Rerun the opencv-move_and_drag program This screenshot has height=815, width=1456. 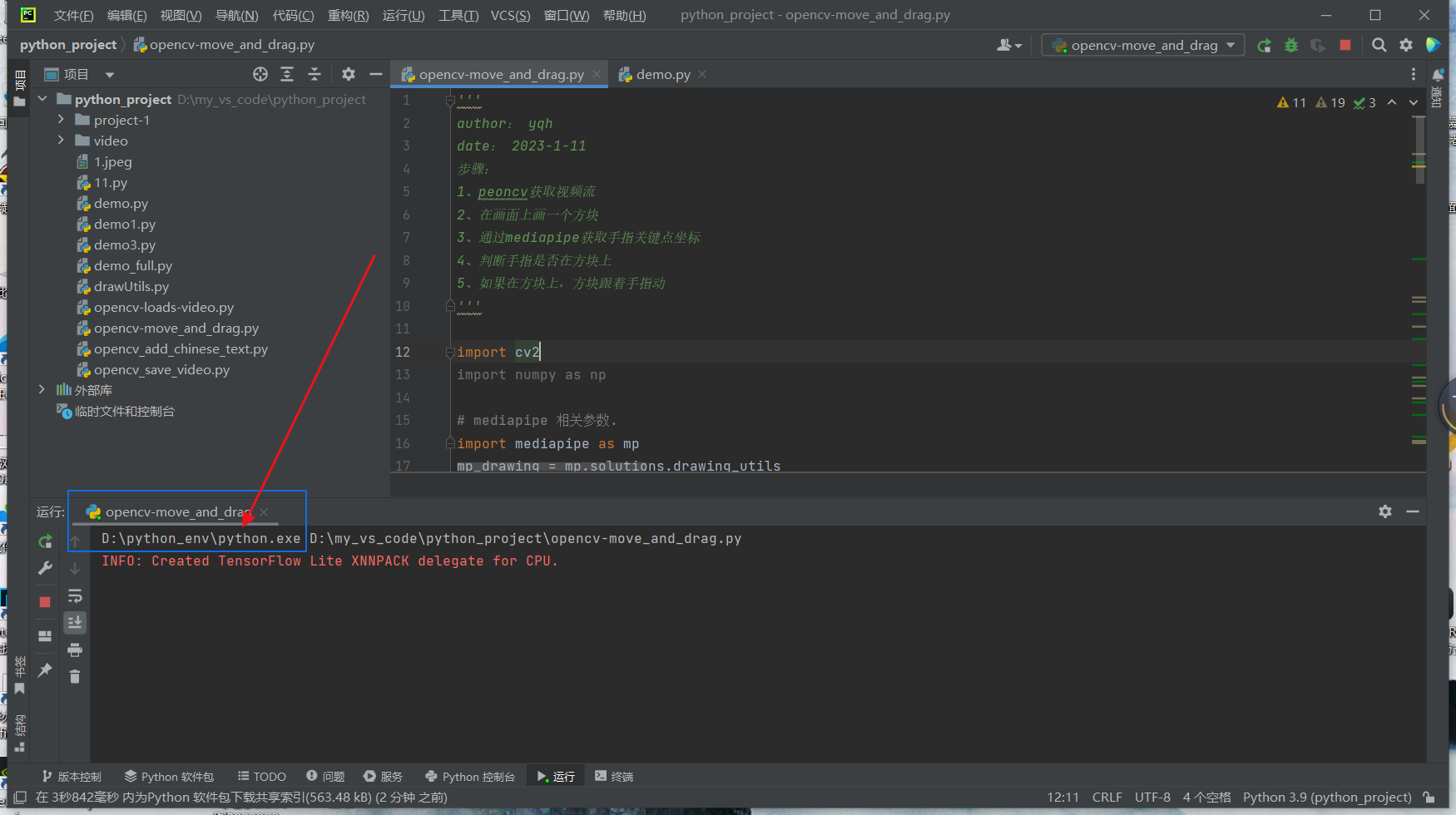pos(45,541)
